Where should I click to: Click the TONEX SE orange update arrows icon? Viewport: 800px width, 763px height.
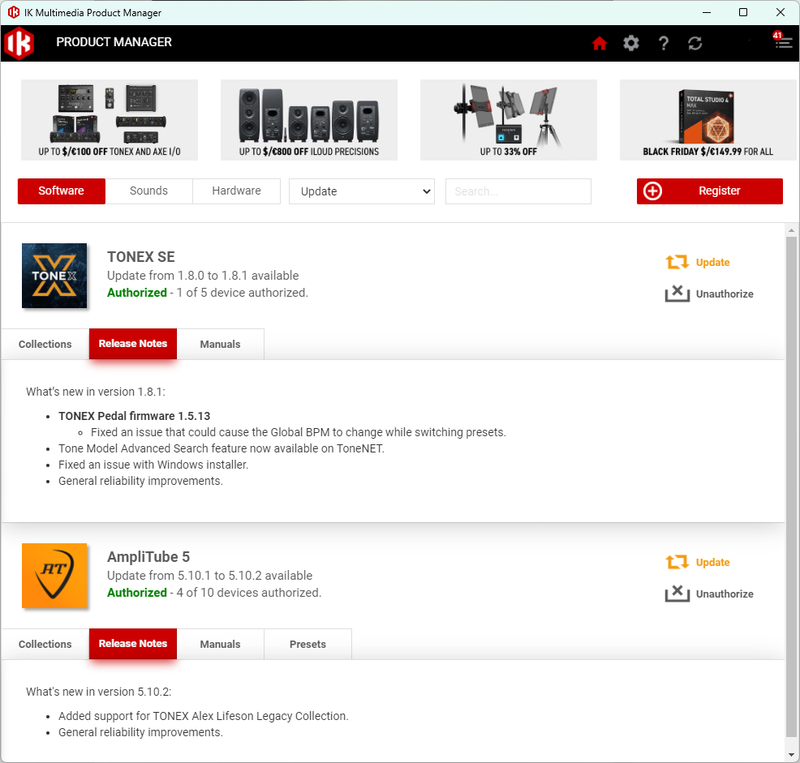coord(677,262)
